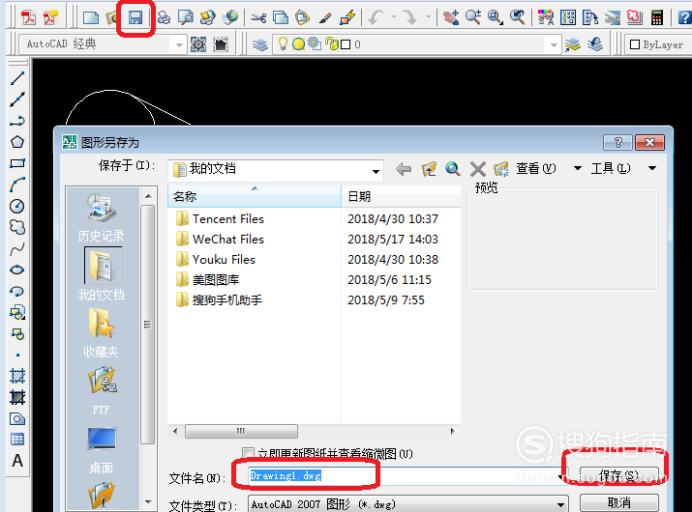This screenshot has width=692, height=512.
Task: Open 收藏夹 in places sidebar
Action: (101, 333)
